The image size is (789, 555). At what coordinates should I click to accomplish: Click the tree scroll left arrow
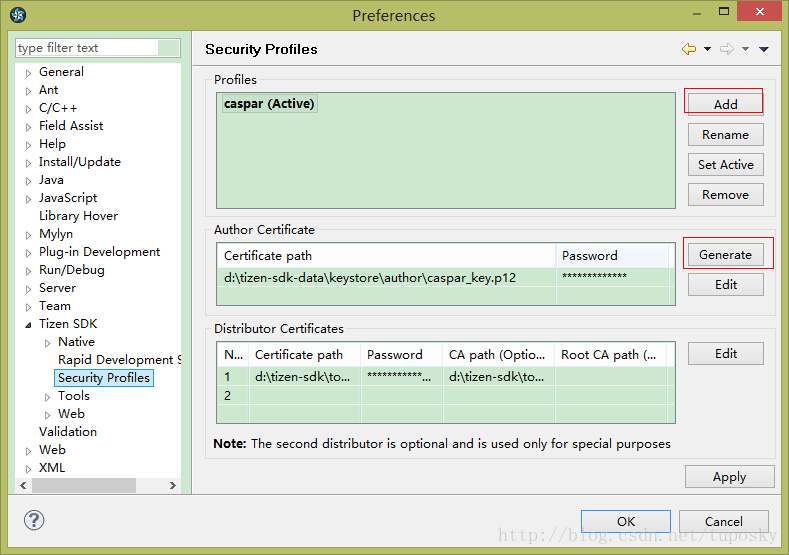click(x=23, y=486)
